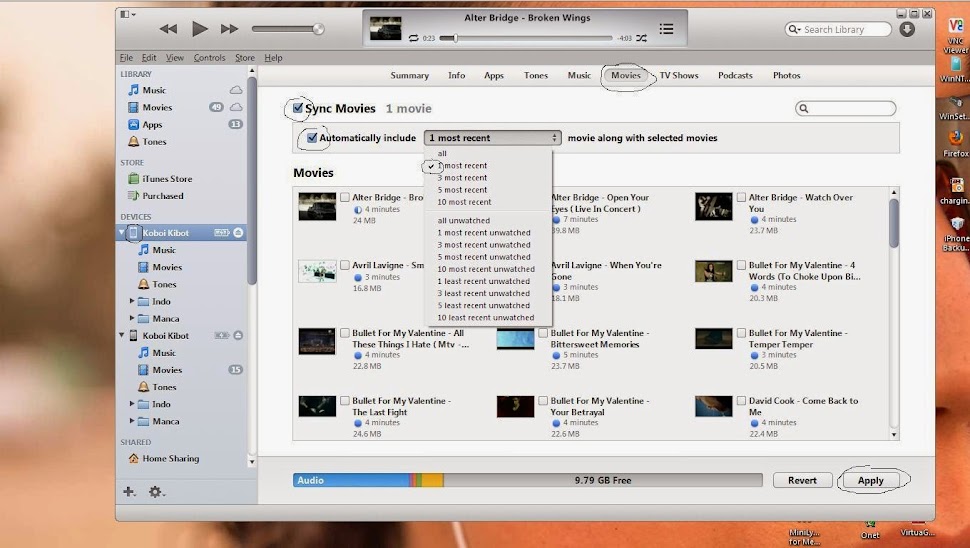Select Music in the Library section
Screen dimensions: 970x548
pos(154,90)
